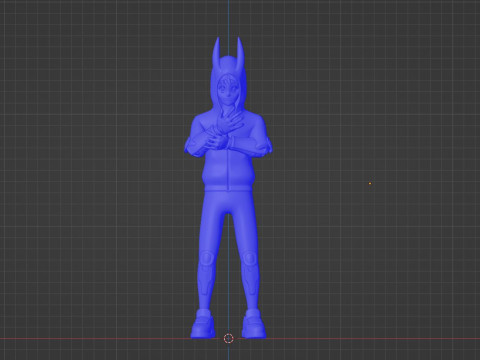The width and height of the screenshot is (480, 360).
Task: Select the small orange origin dot
Action: pos(370,183)
